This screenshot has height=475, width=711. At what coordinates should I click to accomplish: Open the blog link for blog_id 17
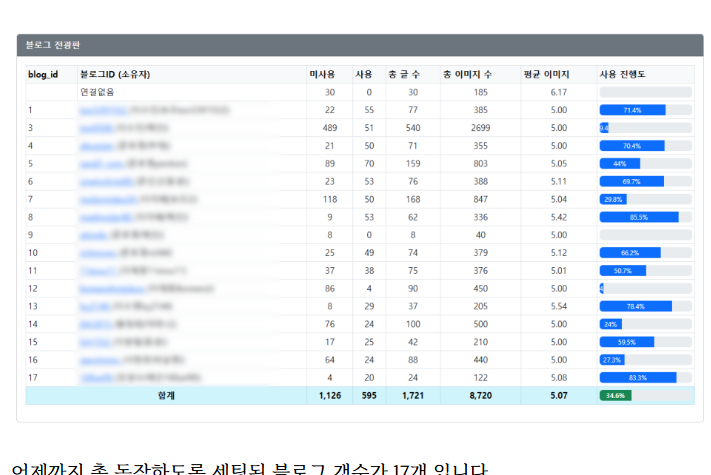(x=97, y=378)
